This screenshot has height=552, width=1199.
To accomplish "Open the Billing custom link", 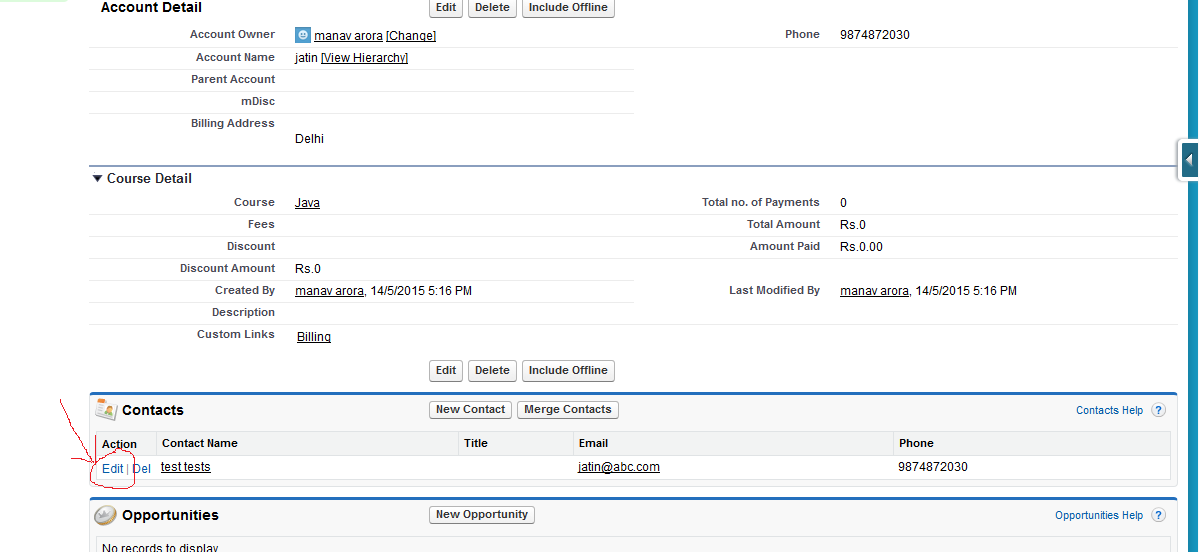I will 314,337.
